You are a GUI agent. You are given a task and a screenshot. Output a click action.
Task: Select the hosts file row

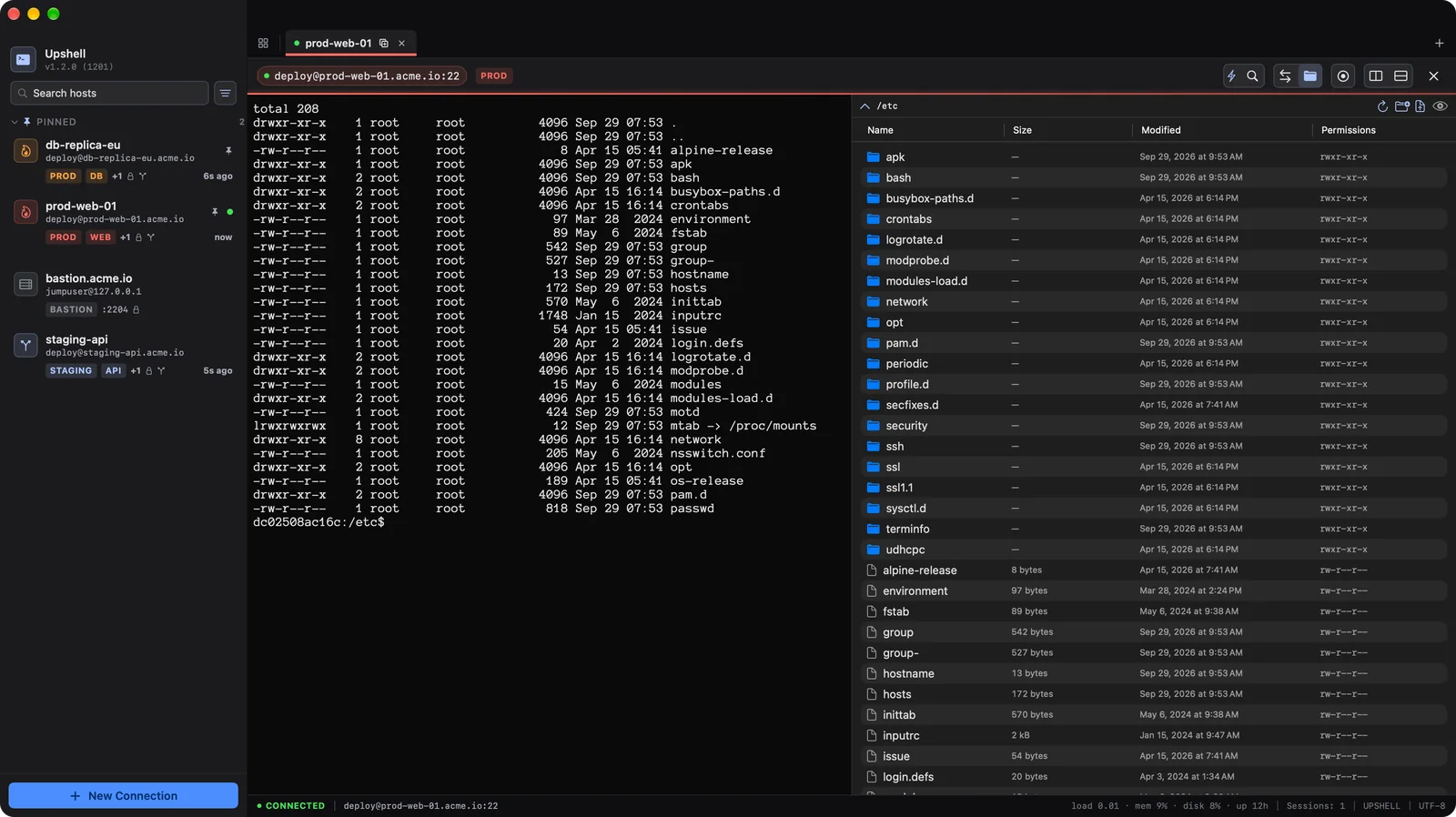(1154, 694)
